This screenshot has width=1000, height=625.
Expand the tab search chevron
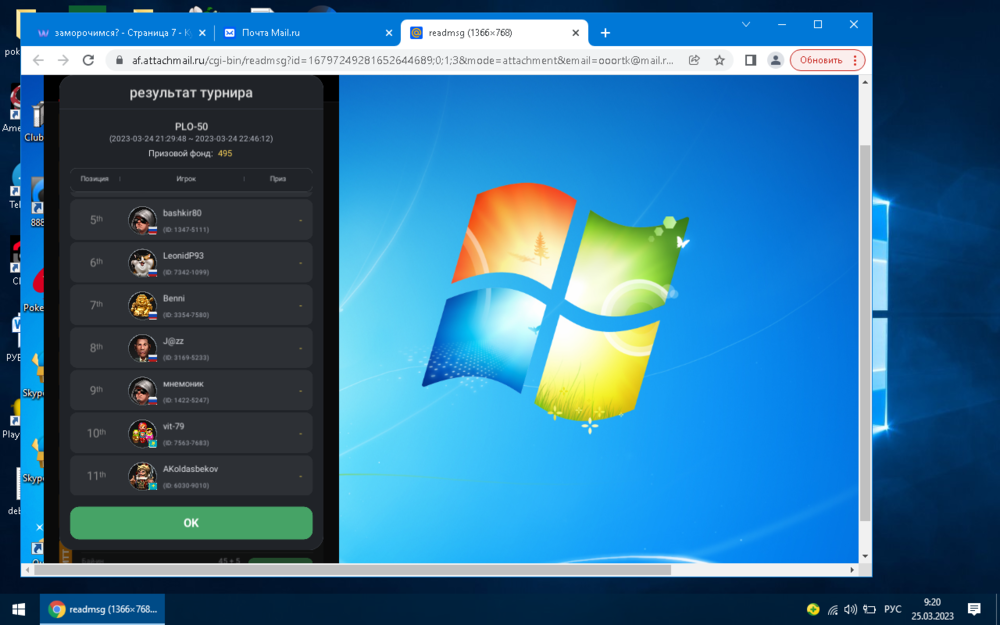[x=746, y=24]
